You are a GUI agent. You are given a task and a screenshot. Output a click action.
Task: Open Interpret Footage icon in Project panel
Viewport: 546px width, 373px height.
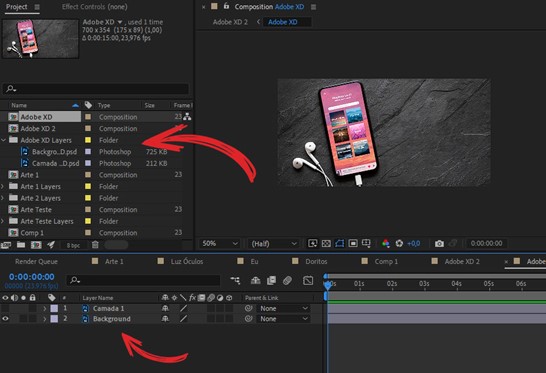6,245
